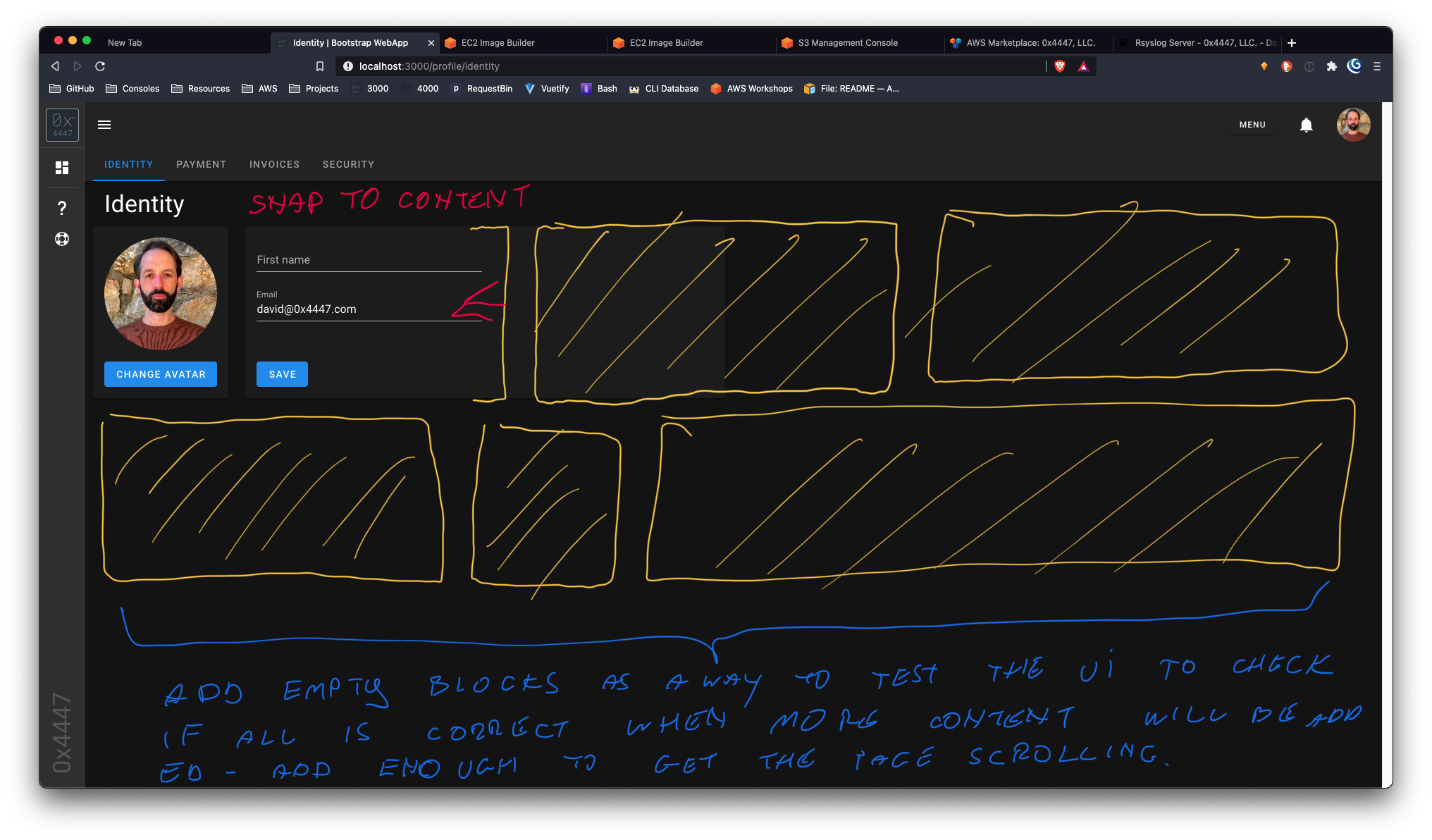Open the extensions puzzle piece icon
This screenshot has height=840, width=1432.
tap(1331, 66)
